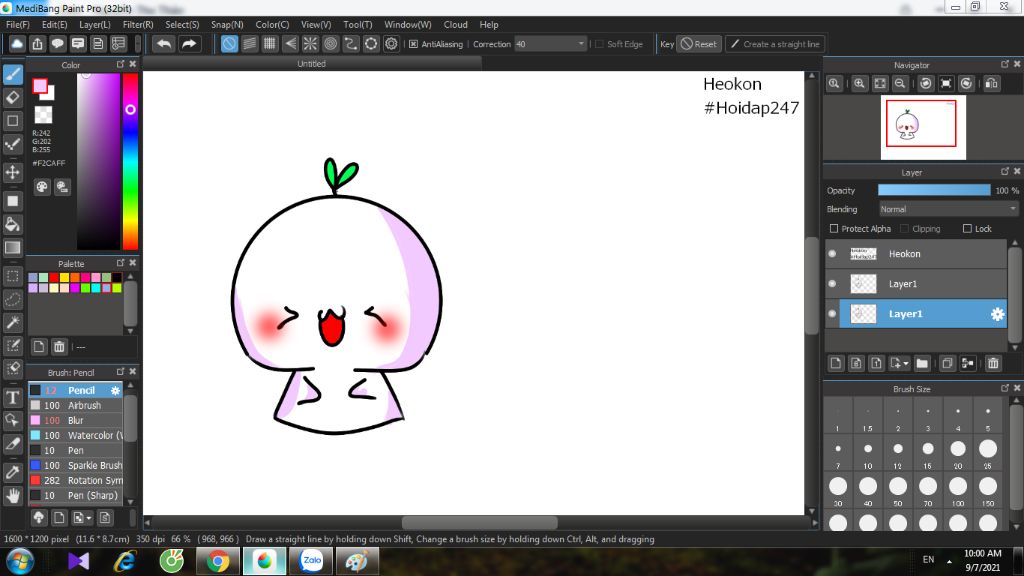Click the pink foreground color swatch
The width and height of the screenshot is (1024, 576).
click(x=40, y=86)
